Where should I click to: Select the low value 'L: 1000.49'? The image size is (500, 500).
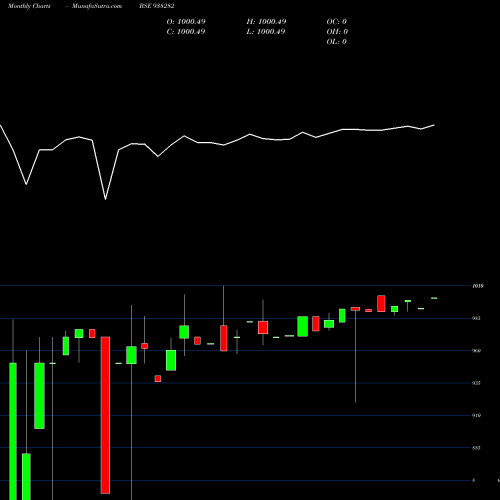[x=266, y=32]
